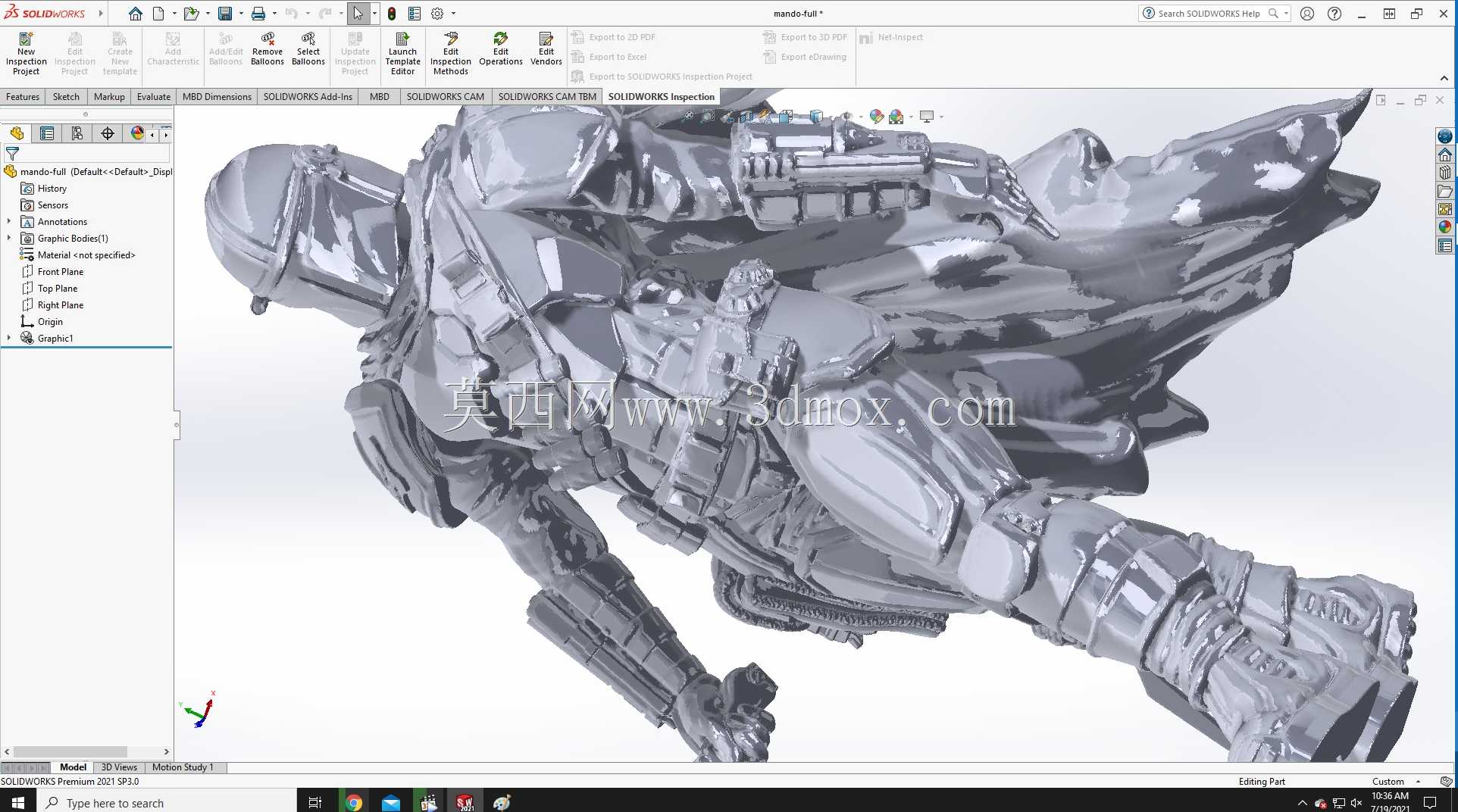Launch the Template Editor
Viewport: 1458px width, 812px height.
[x=403, y=53]
